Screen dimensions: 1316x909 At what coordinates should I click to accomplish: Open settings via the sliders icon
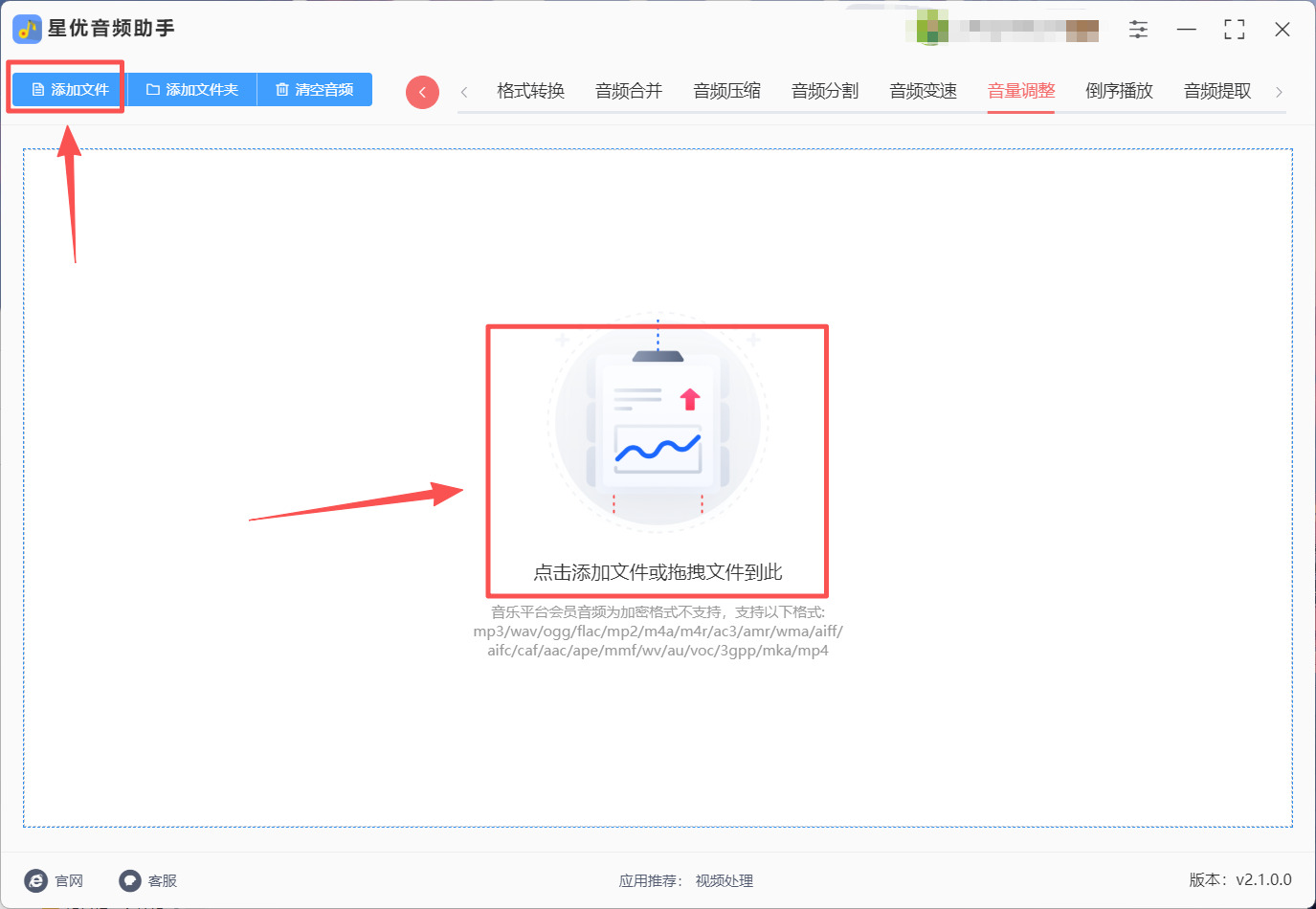point(1138,30)
